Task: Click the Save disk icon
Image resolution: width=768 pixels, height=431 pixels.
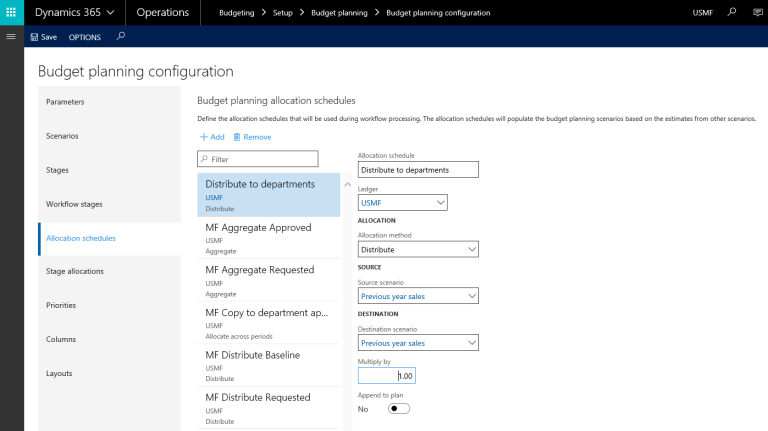Action: (x=34, y=37)
